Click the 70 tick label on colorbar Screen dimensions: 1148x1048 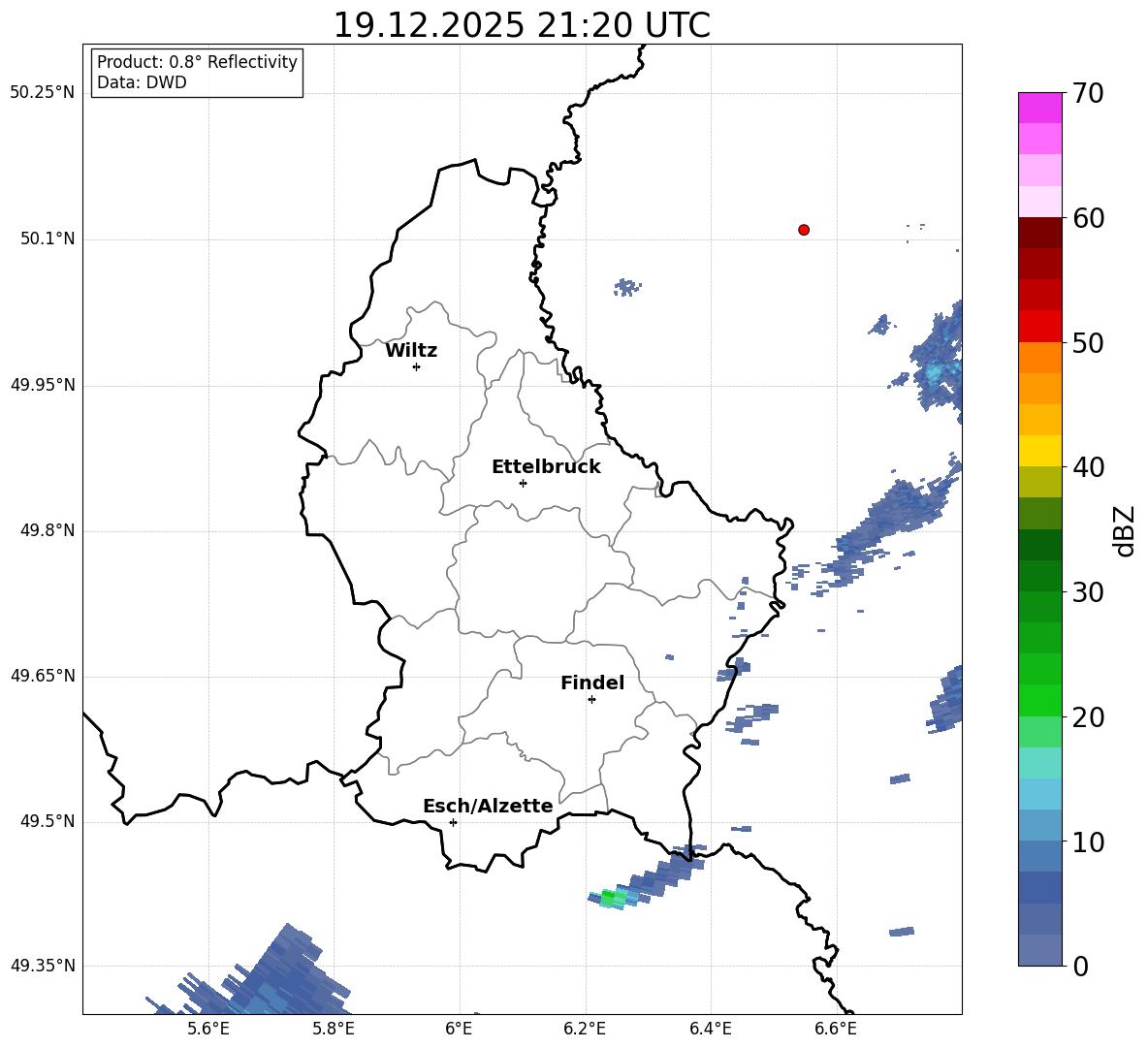point(1088,94)
